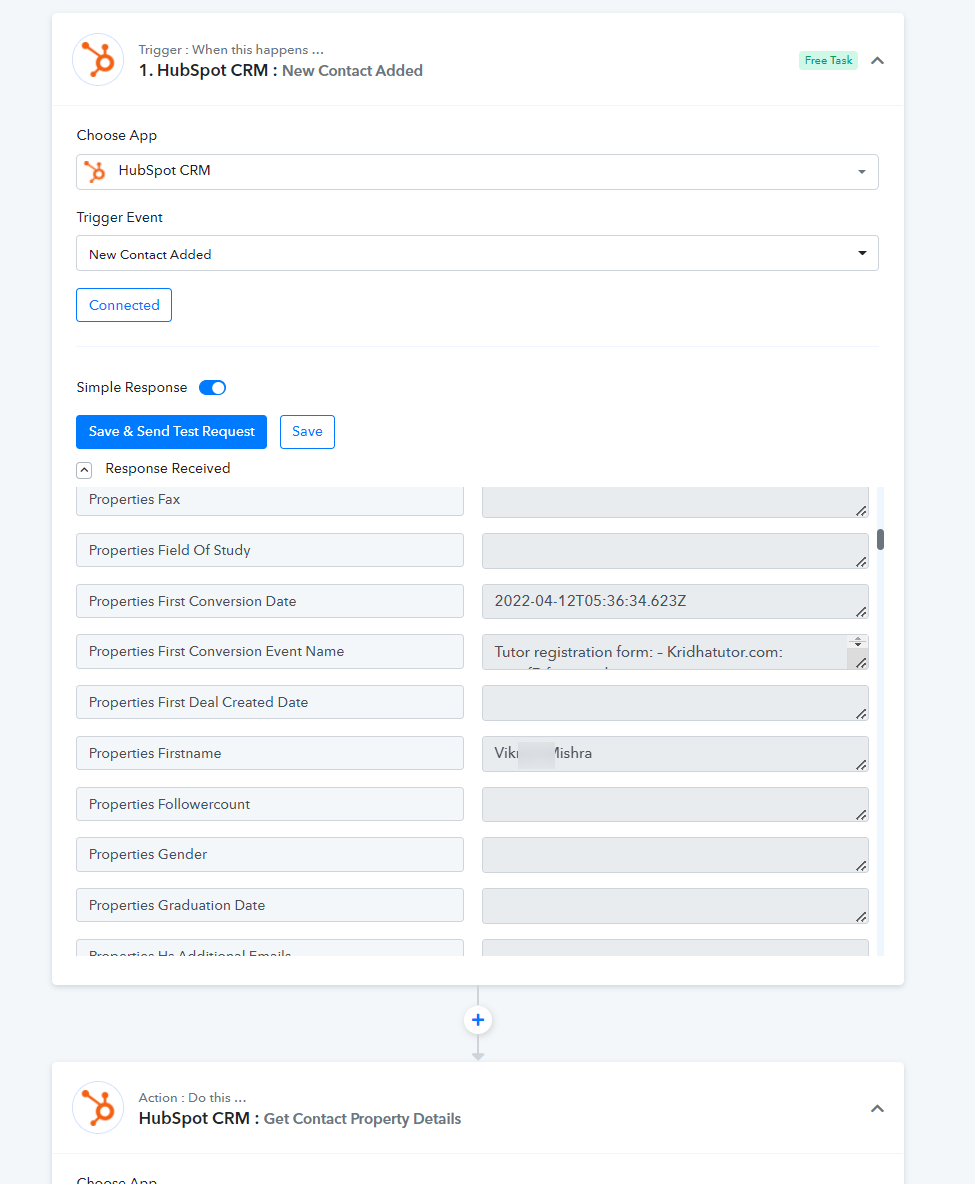Click the Properties First Conversion Event Name label
Image resolution: width=975 pixels, height=1184 pixels.
[x=270, y=651]
